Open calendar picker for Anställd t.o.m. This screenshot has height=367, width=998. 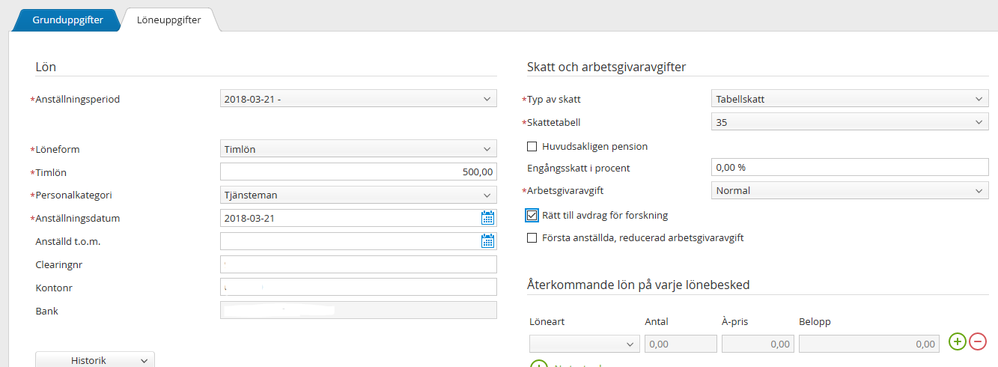click(x=488, y=241)
